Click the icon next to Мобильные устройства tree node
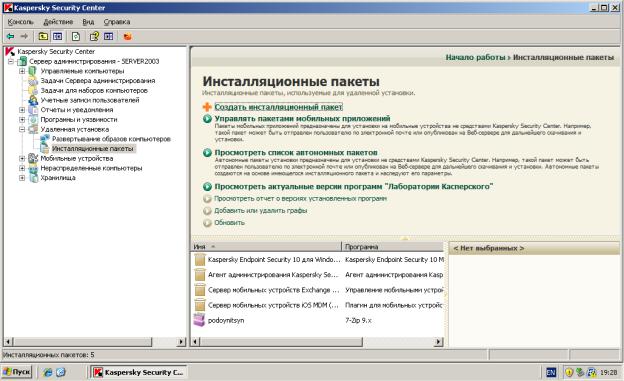The image size is (624, 381). pos(33,158)
